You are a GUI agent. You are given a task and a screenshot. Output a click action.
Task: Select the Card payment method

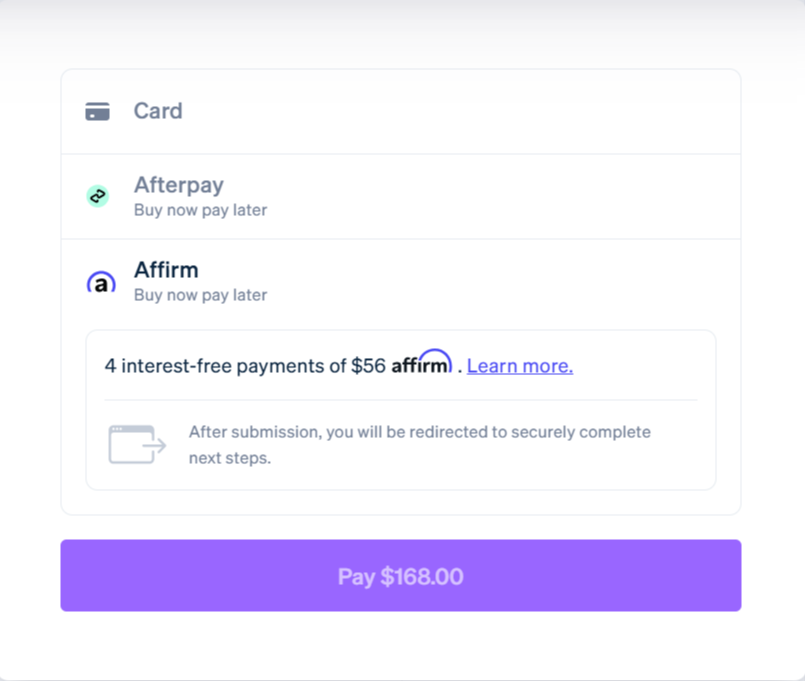(x=400, y=111)
